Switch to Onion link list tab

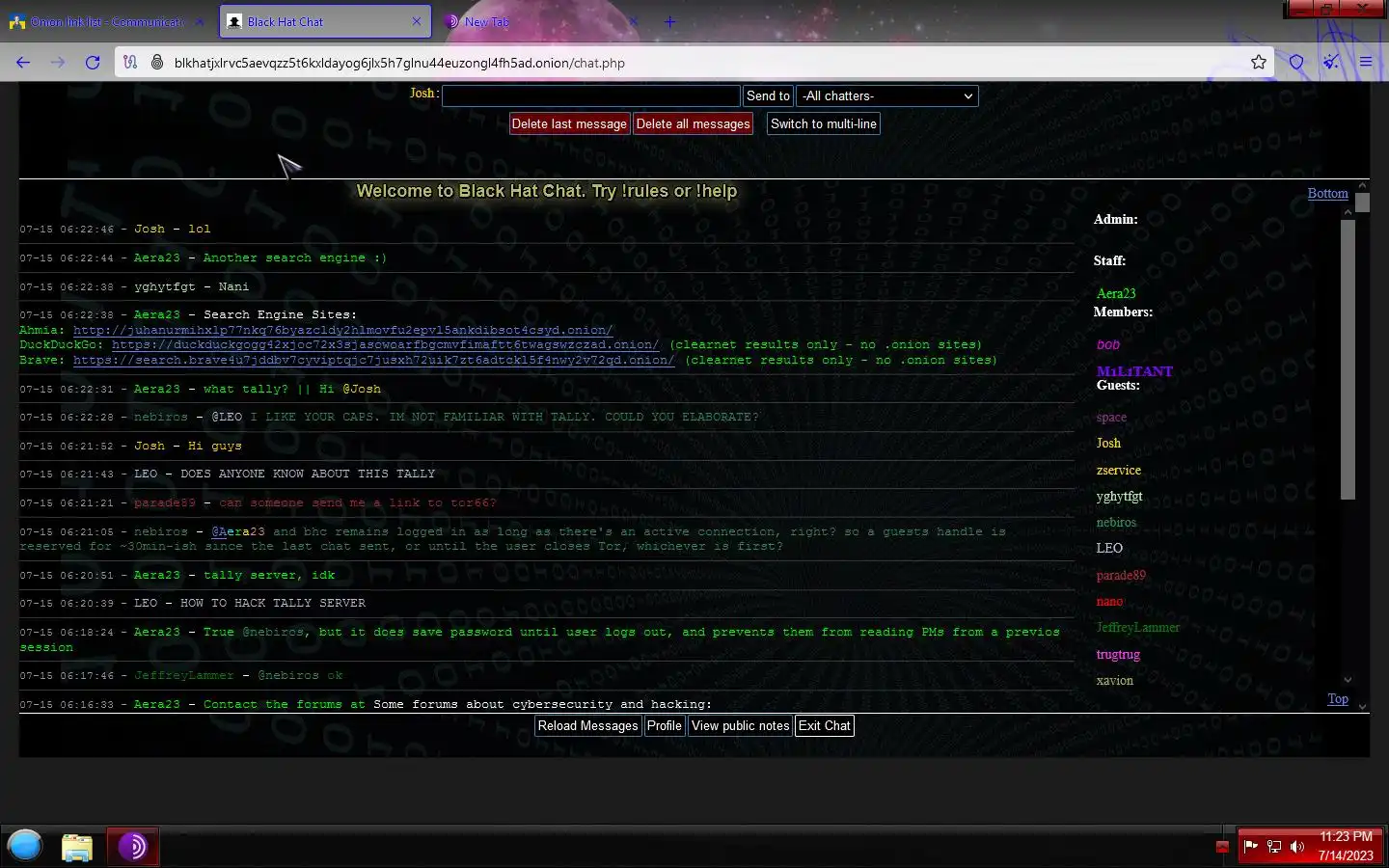tap(106, 21)
